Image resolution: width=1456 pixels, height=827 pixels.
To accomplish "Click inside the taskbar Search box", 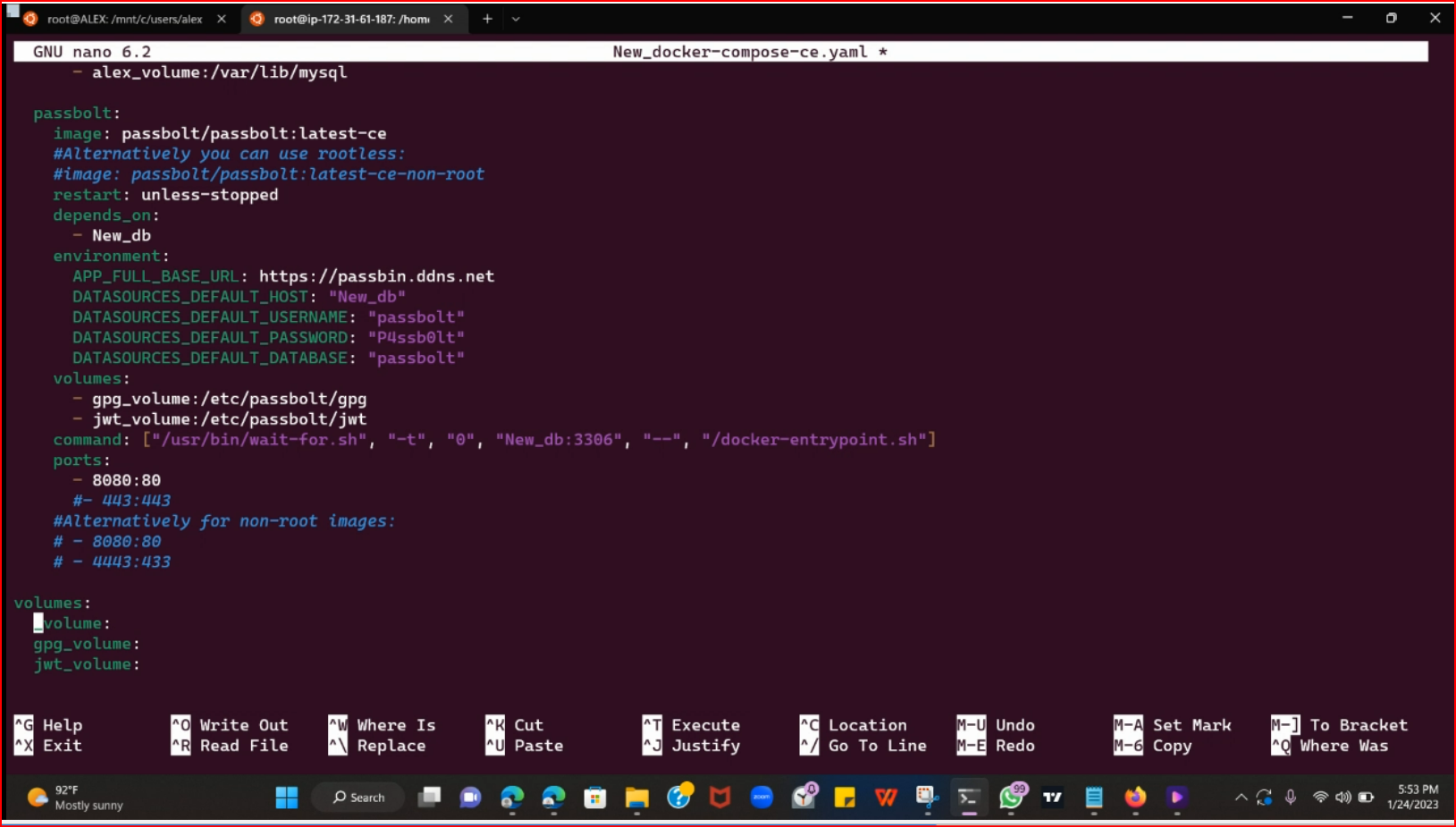I will pyautogui.click(x=358, y=797).
